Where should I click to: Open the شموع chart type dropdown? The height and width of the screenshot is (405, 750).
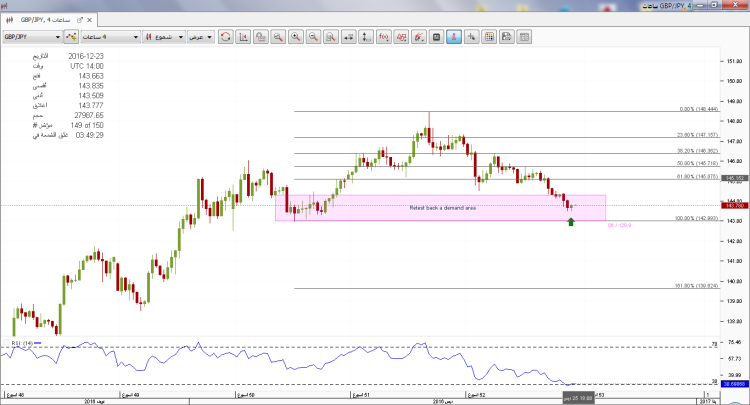(164, 37)
